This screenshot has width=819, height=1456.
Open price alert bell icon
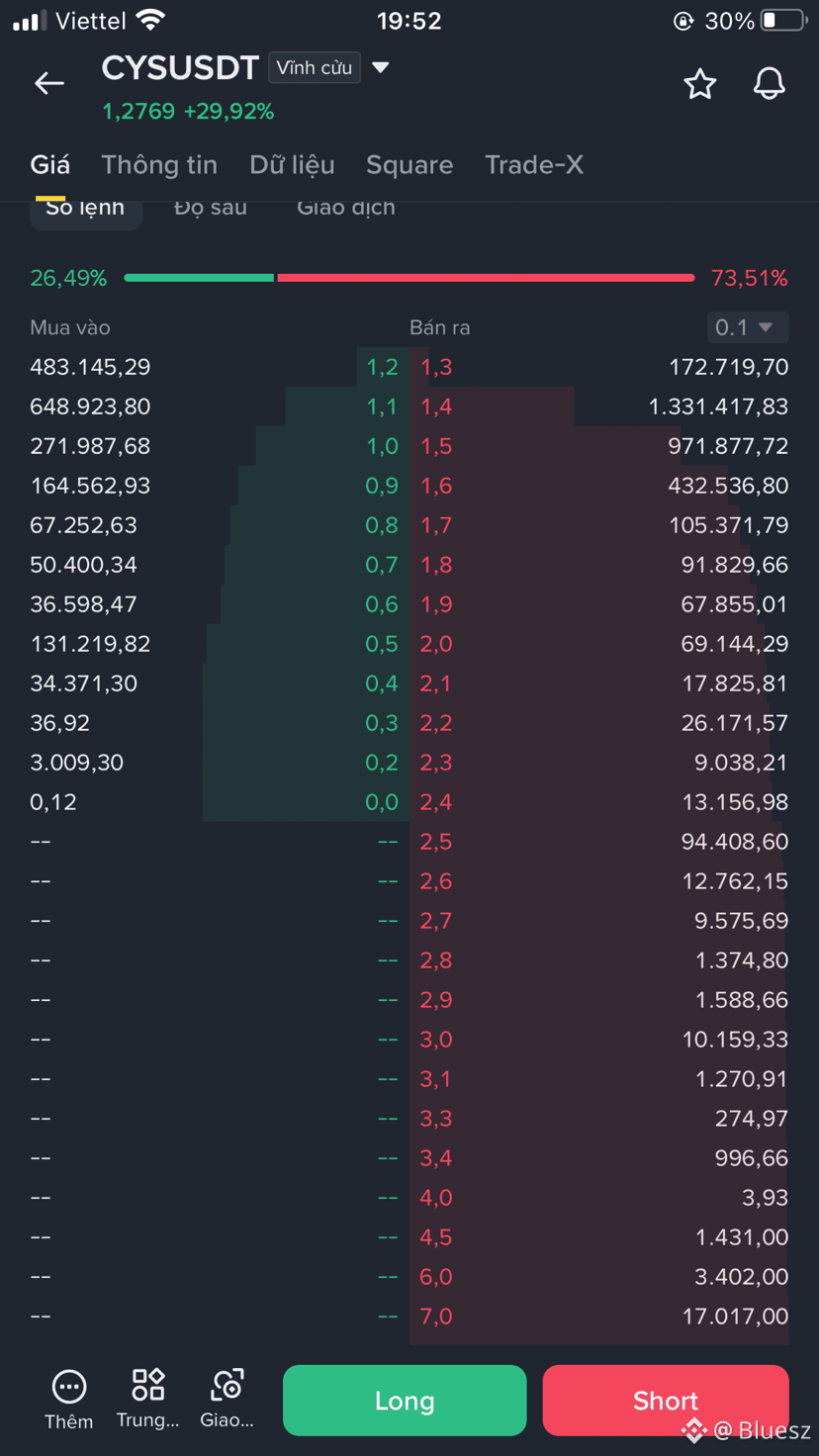click(770, 84)
